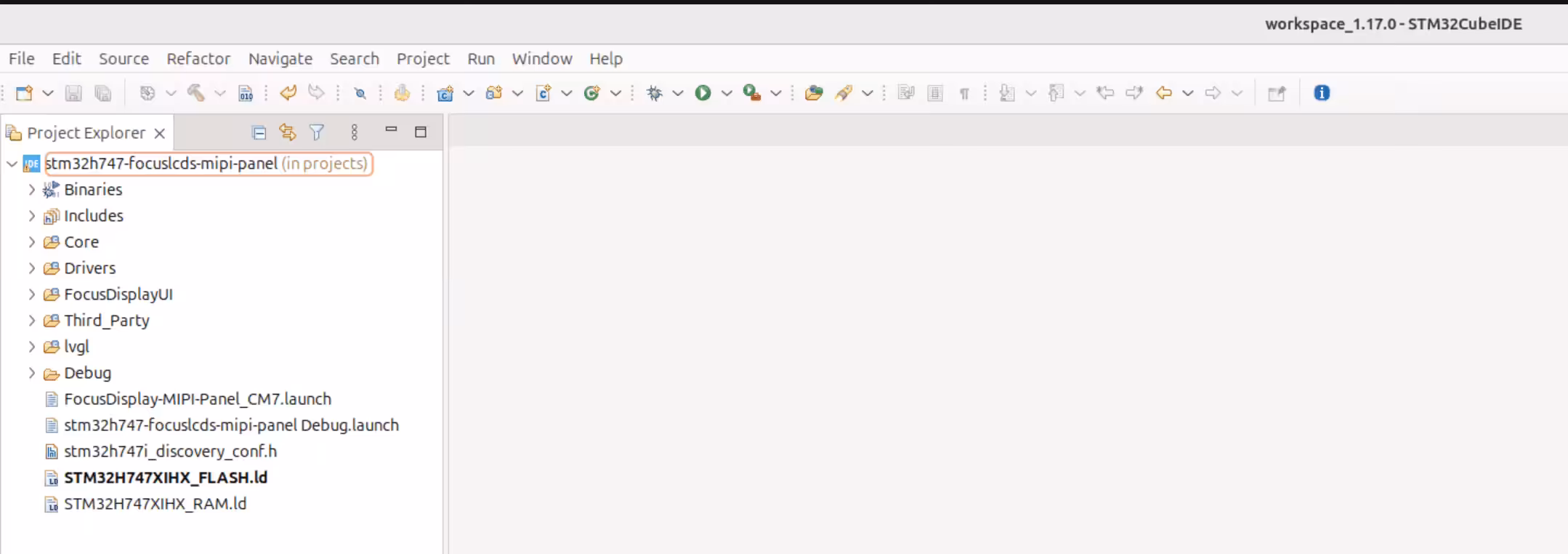Click the yellow Back navigation arrow

click(1164, 93)
